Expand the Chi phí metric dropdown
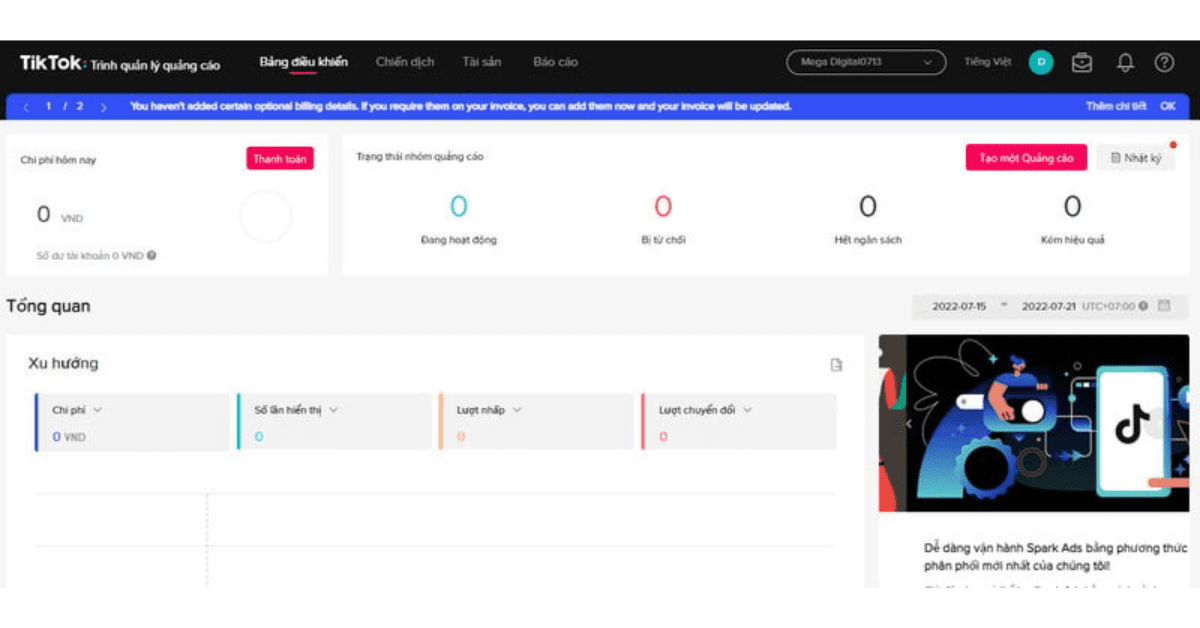 point(97,410)
